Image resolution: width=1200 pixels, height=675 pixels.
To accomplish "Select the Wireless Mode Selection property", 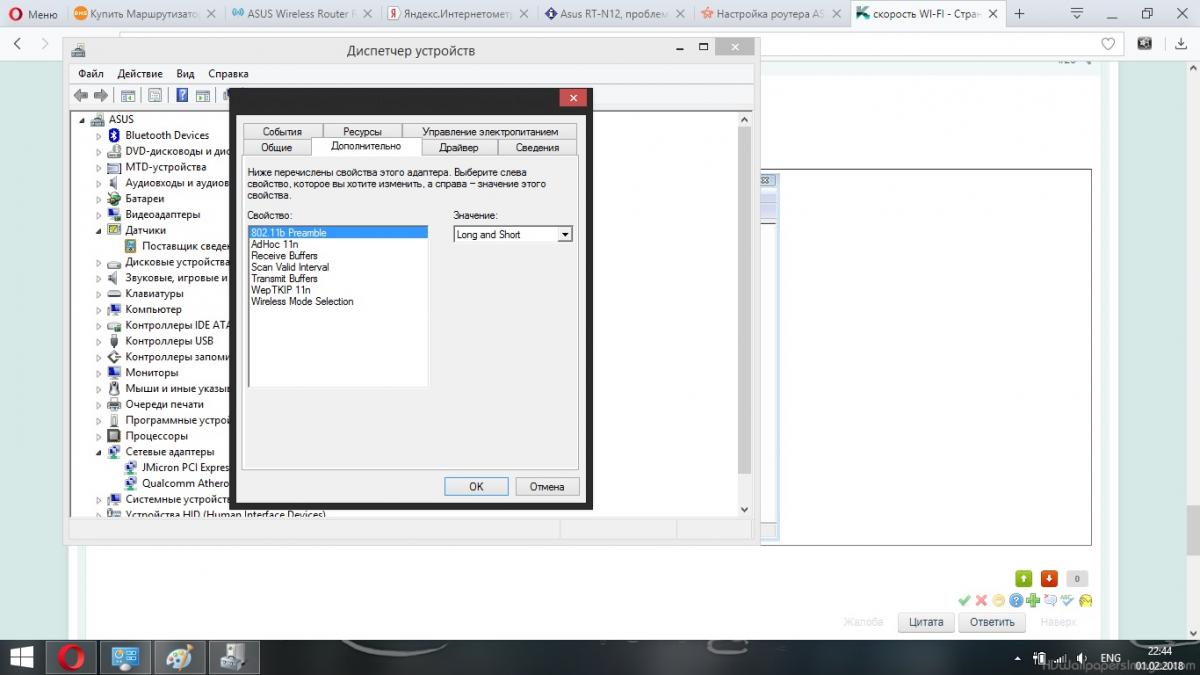I will (x=302, y=301).
